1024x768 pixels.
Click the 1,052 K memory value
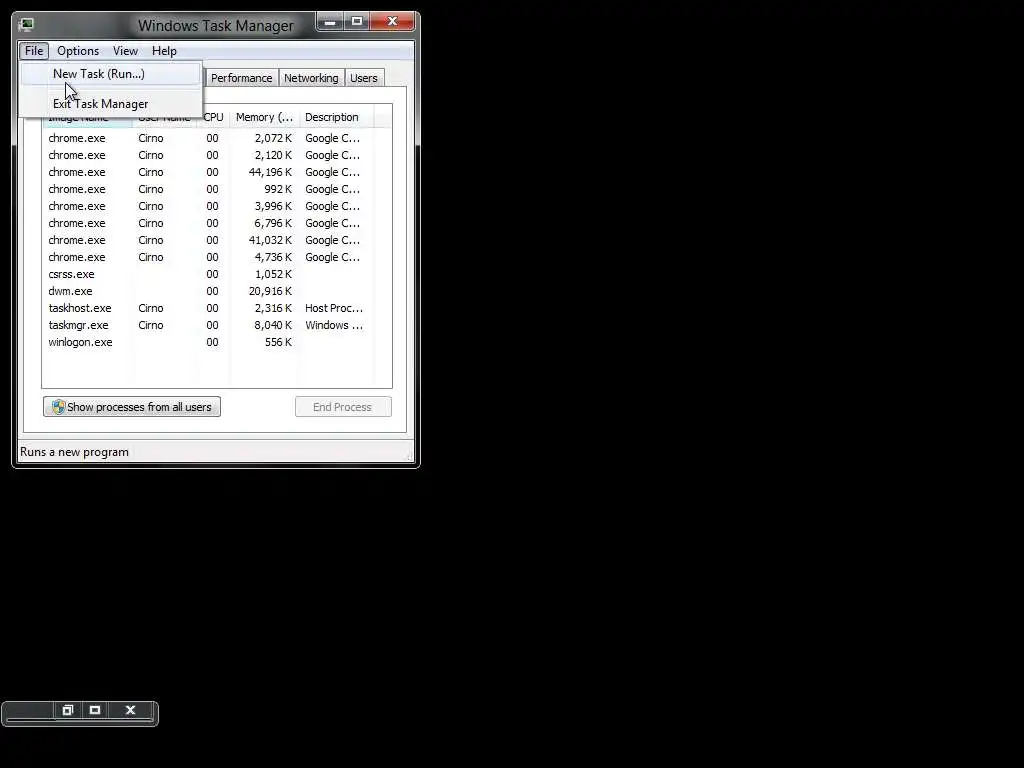click(273, 274)
